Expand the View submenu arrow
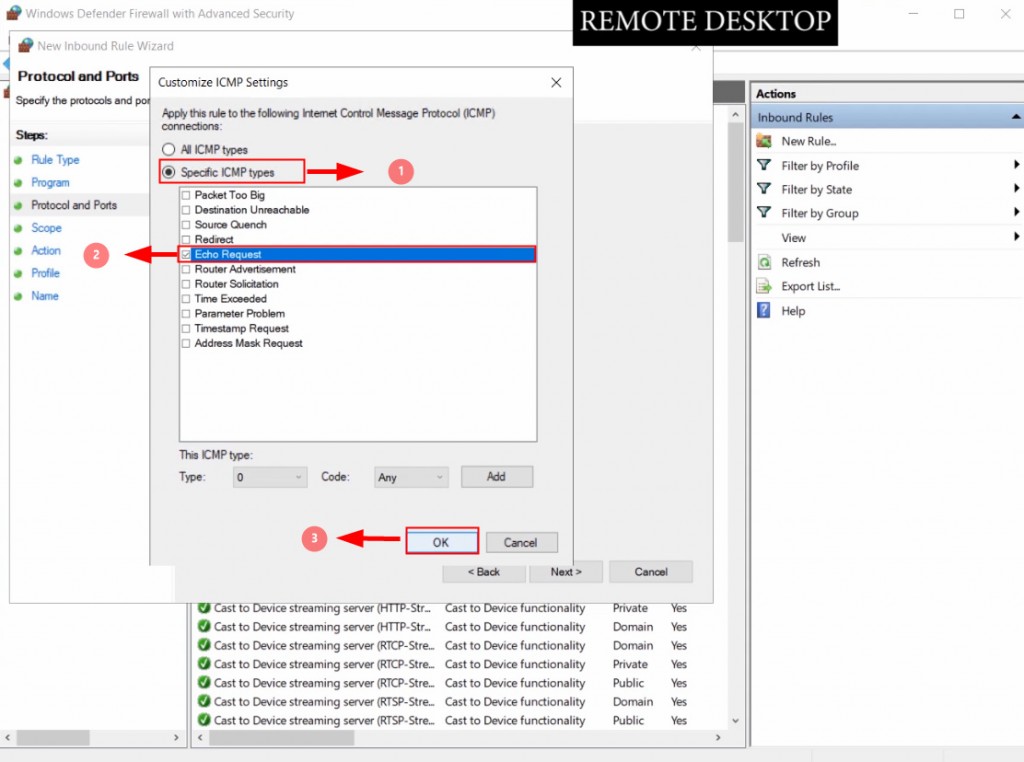 (1016, 237)
